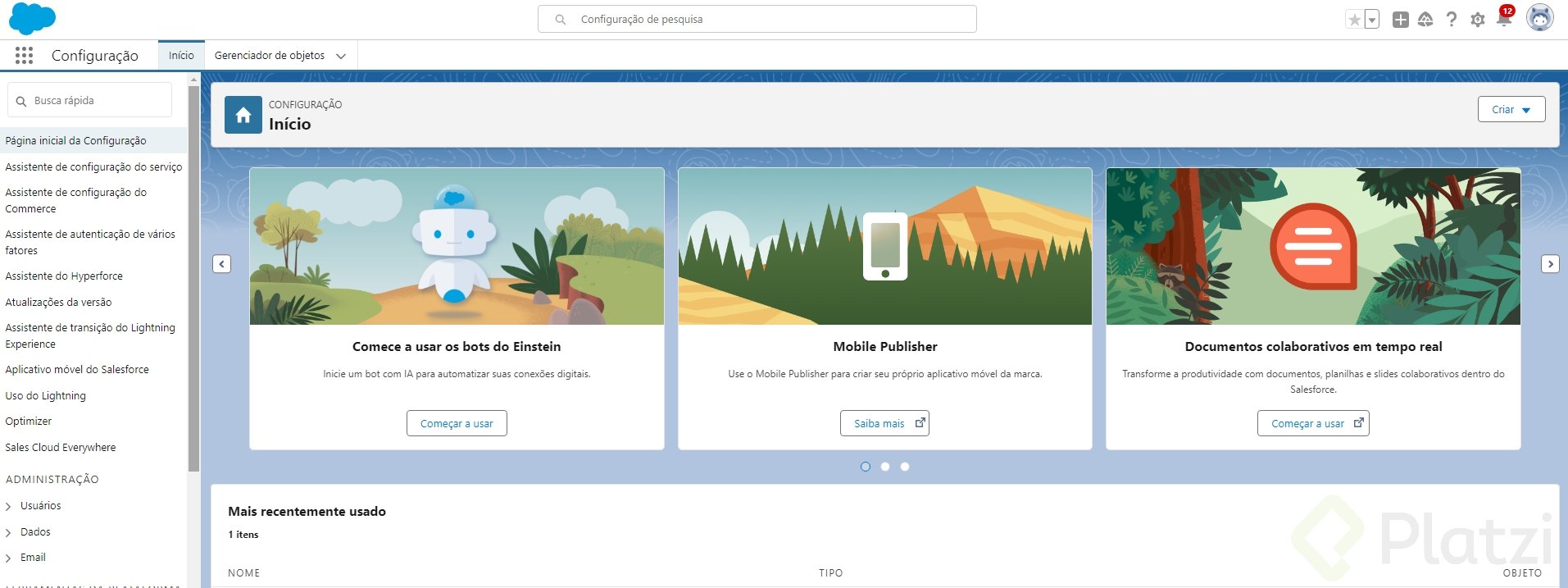
Task: Open the setup gear icon
Action: point(1478,20)
